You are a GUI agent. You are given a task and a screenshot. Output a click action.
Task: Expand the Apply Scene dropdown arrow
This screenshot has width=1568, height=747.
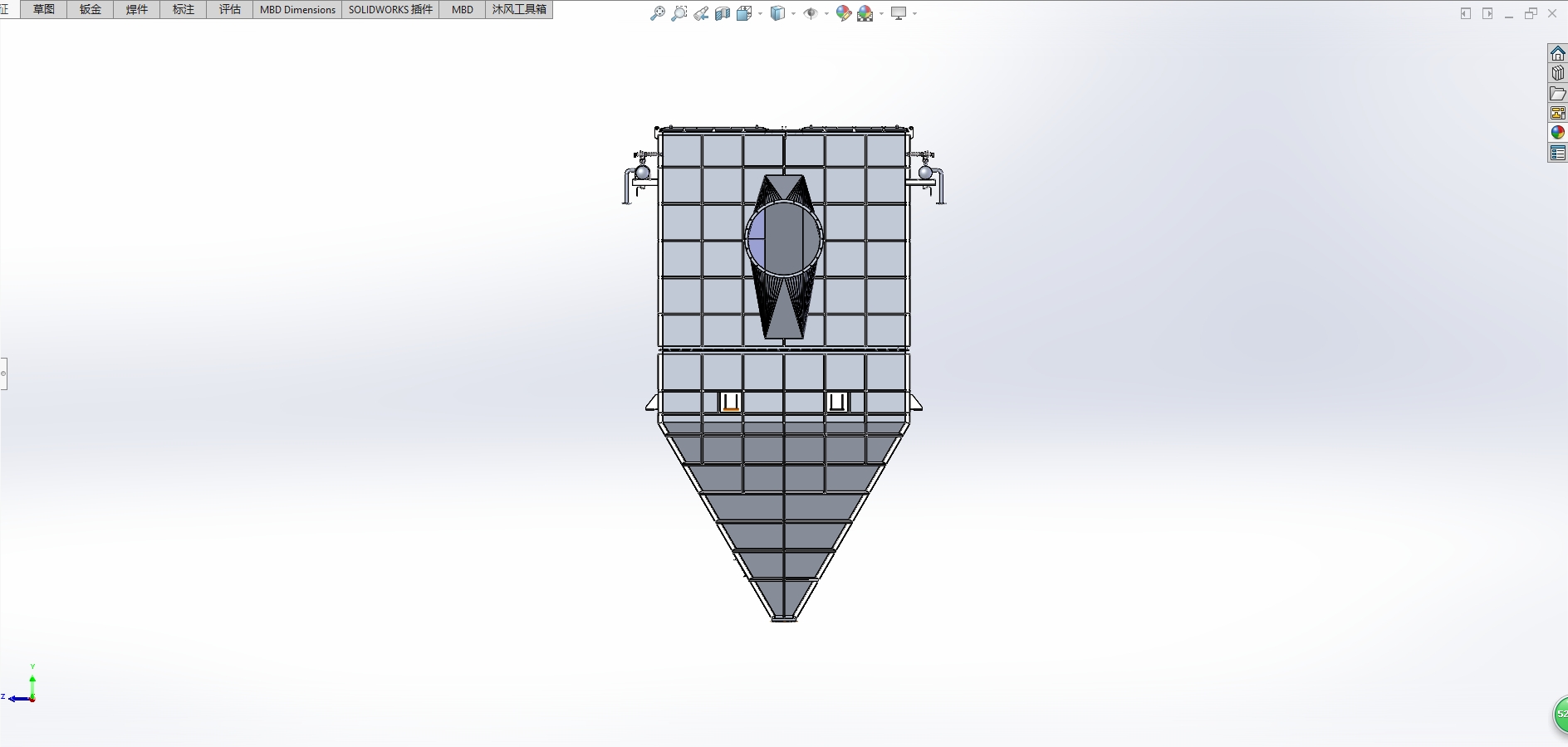[881, 13]
